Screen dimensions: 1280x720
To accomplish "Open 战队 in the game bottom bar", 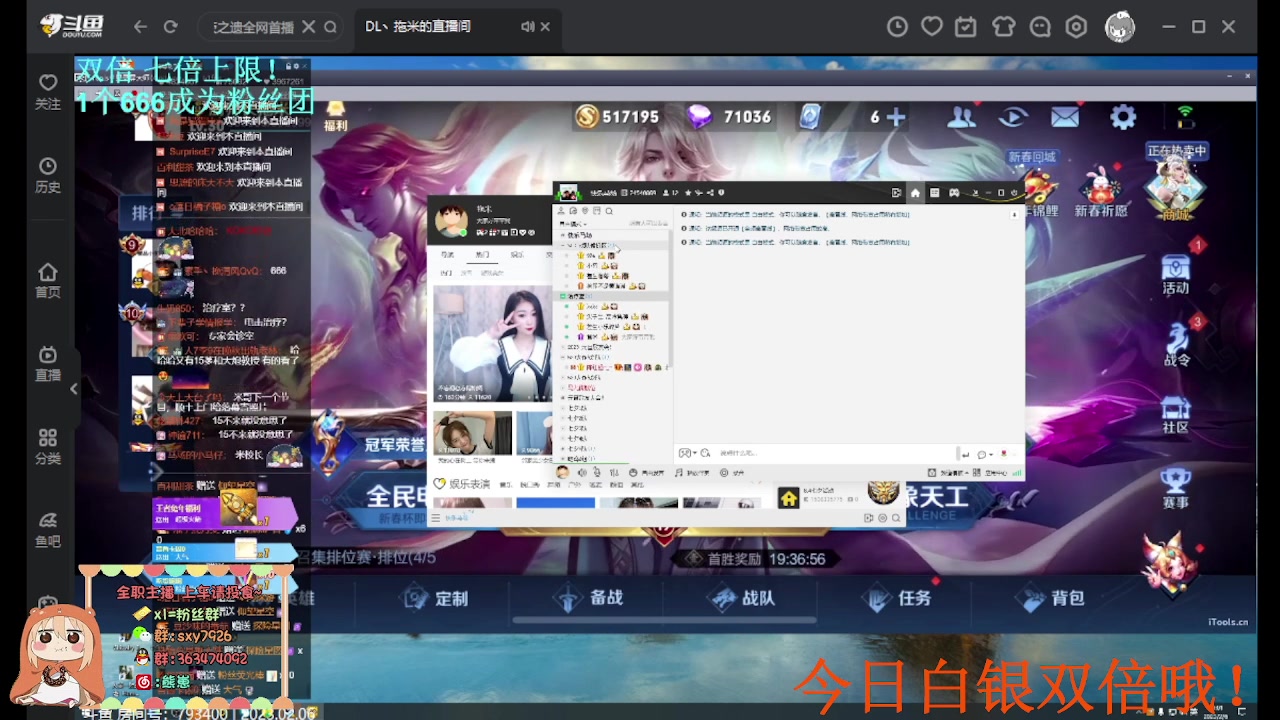I will pyautogui.click(x=742, y=598).
